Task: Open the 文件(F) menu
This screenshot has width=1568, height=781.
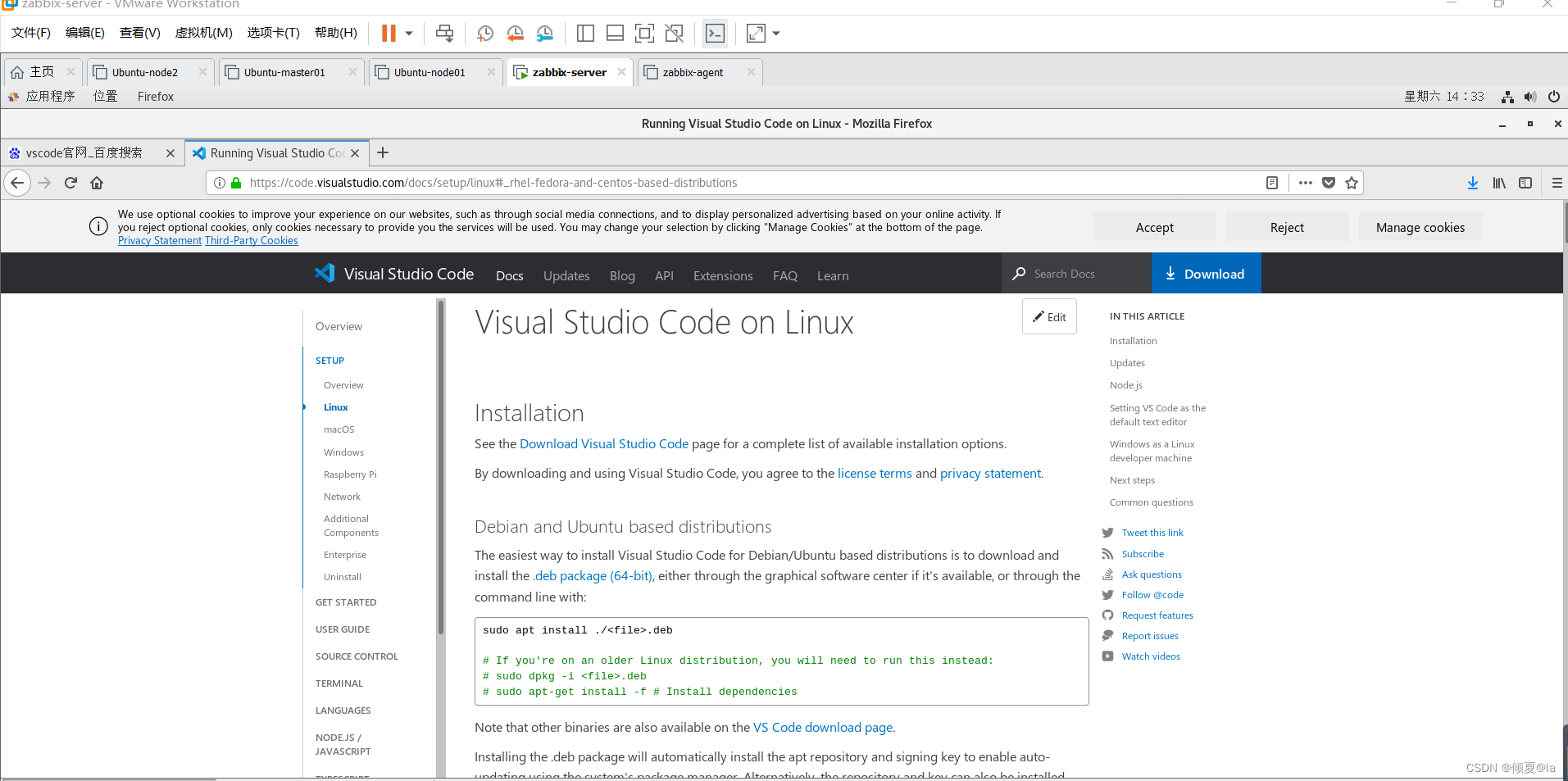Action: tap(31, 33)
